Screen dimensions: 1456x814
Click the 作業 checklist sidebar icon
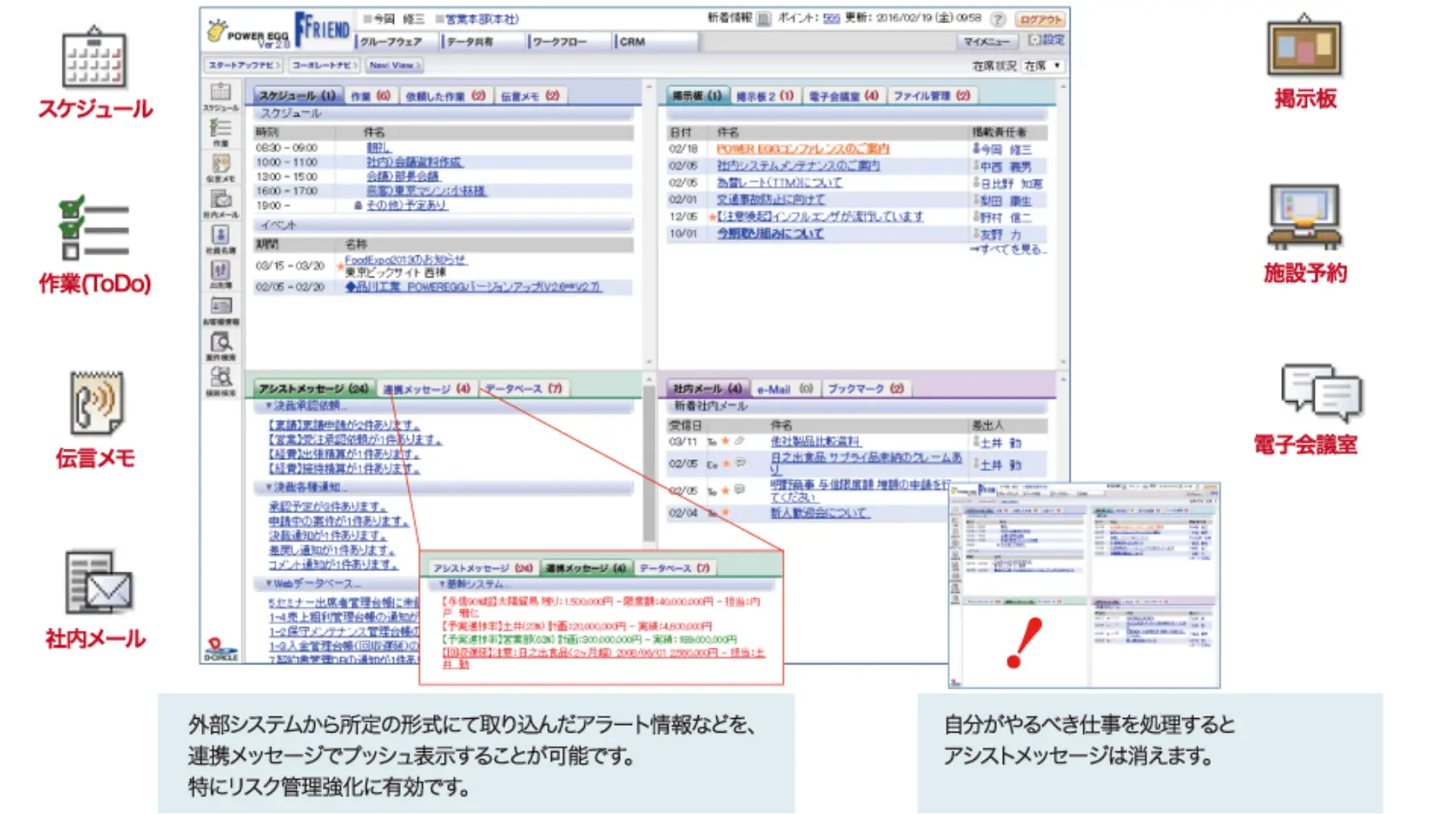pyautogui.click(x=221, y=130)
